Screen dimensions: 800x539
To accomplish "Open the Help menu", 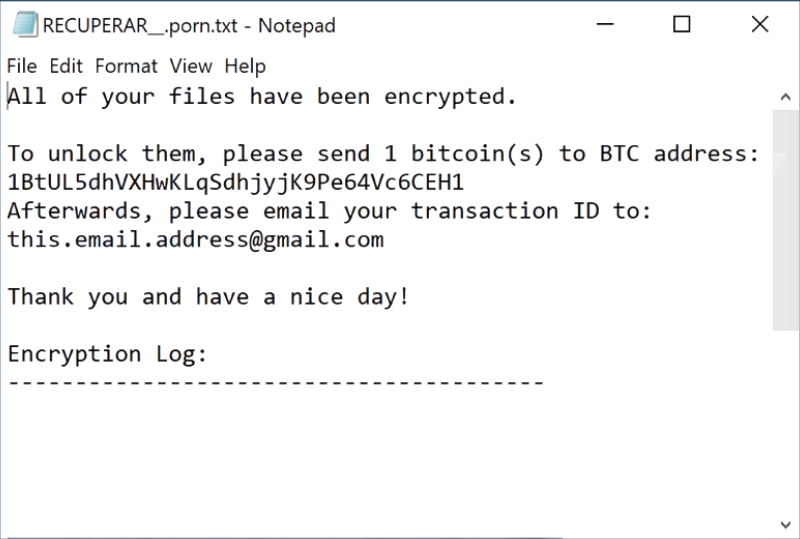I will tap(245, 66).
